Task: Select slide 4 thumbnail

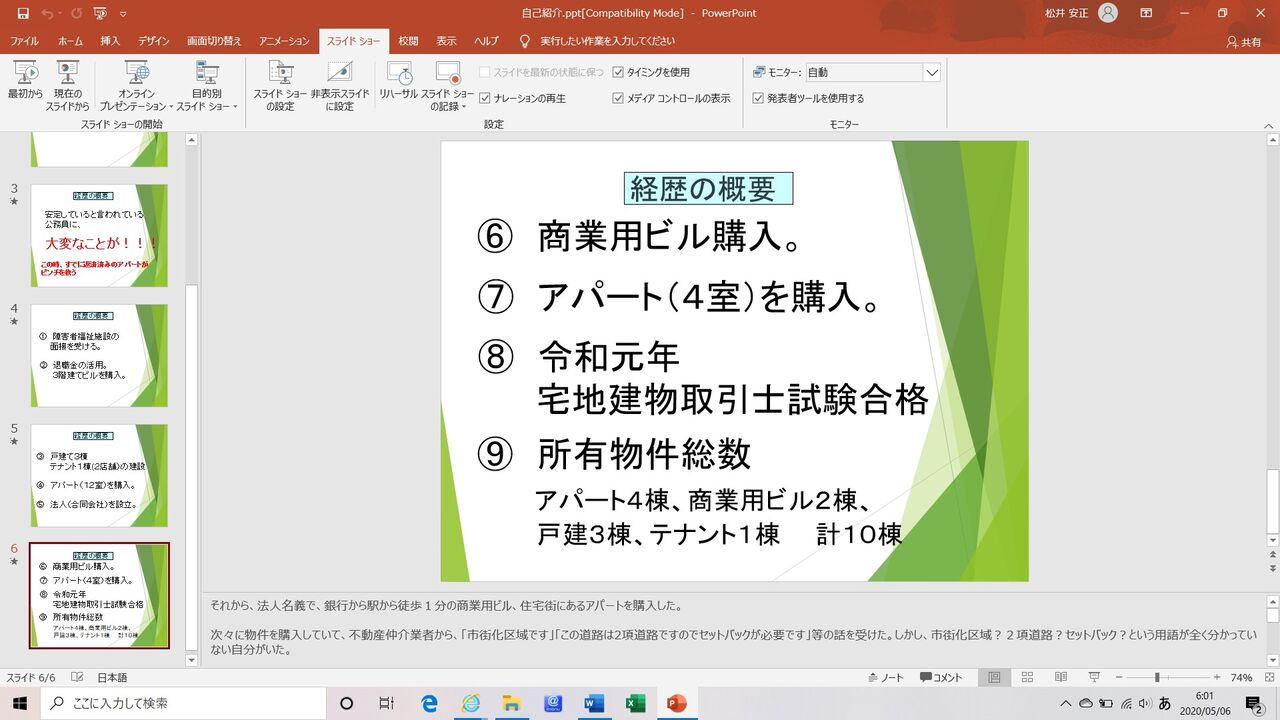Action: pyautogui.click(x=99, y=355)
